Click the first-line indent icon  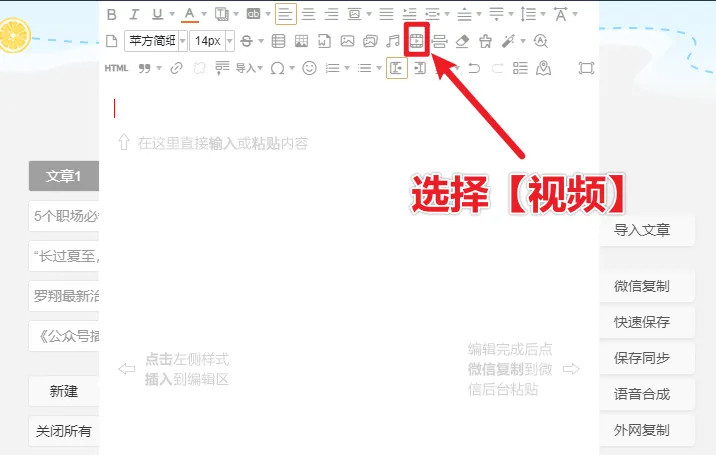(410, 14)
